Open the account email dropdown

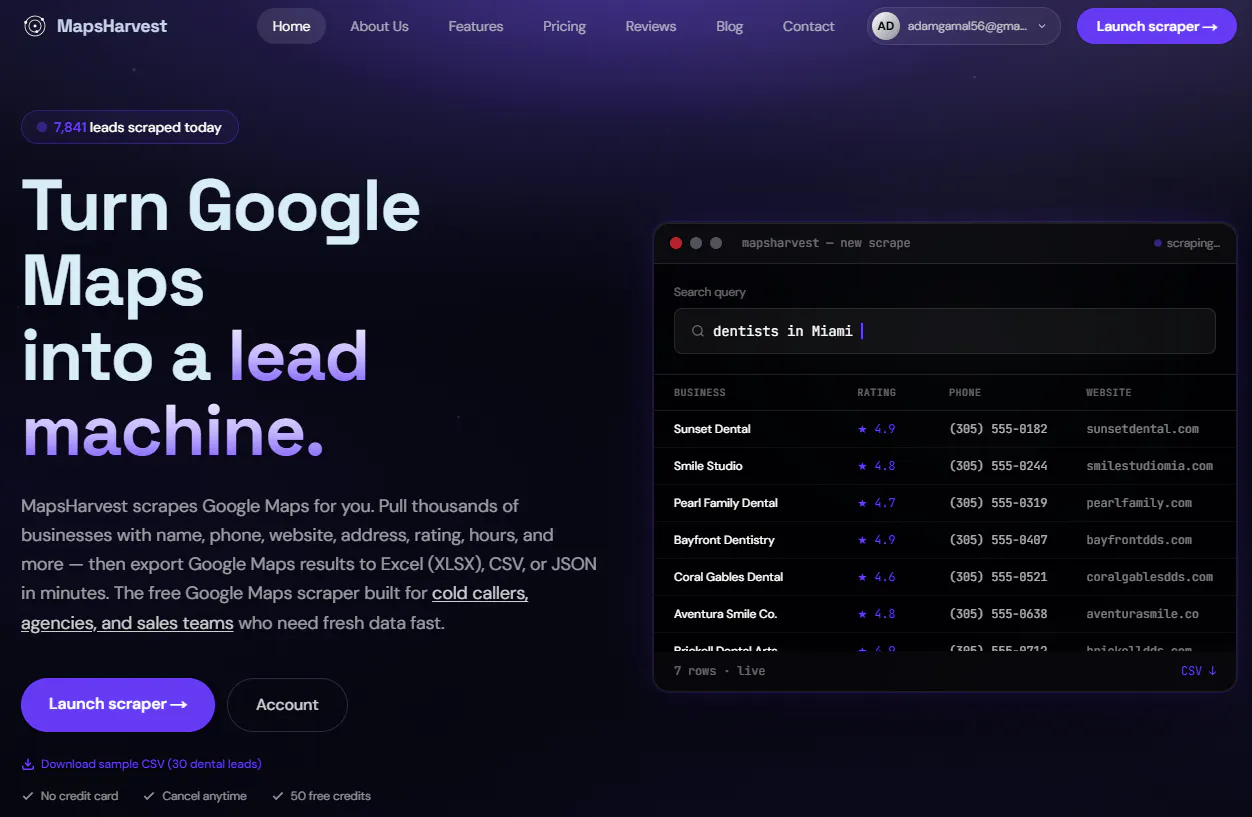pos(964,26)
